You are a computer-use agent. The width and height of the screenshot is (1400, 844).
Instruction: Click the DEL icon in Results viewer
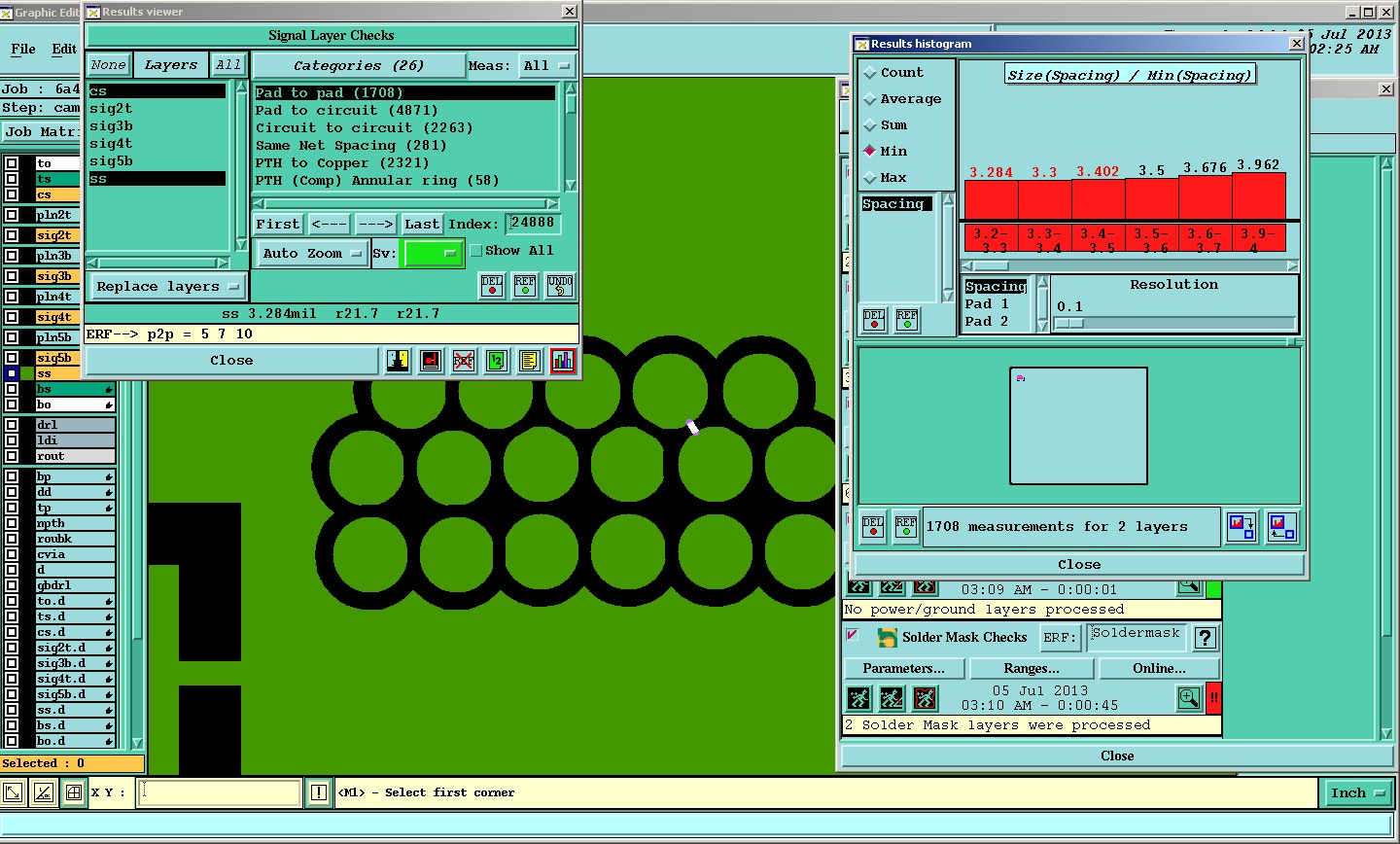point(493,285)
